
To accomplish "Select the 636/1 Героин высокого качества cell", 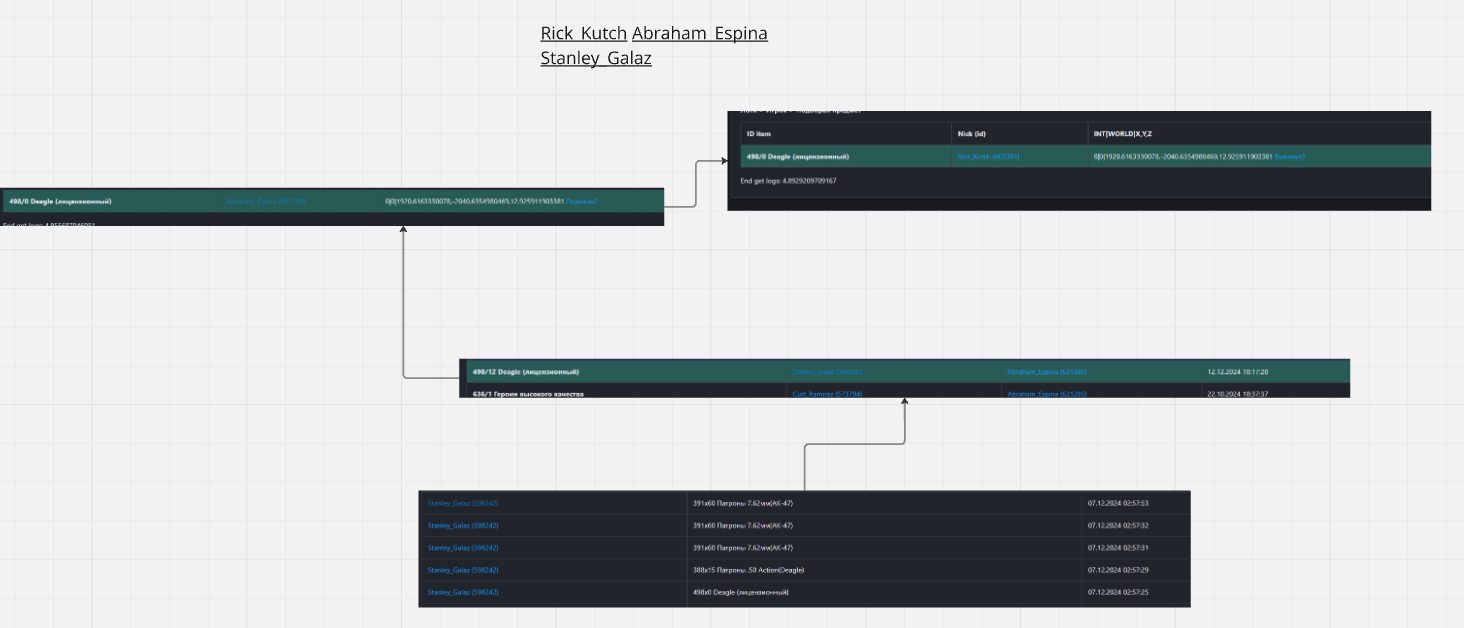I will tap(528, 394).
